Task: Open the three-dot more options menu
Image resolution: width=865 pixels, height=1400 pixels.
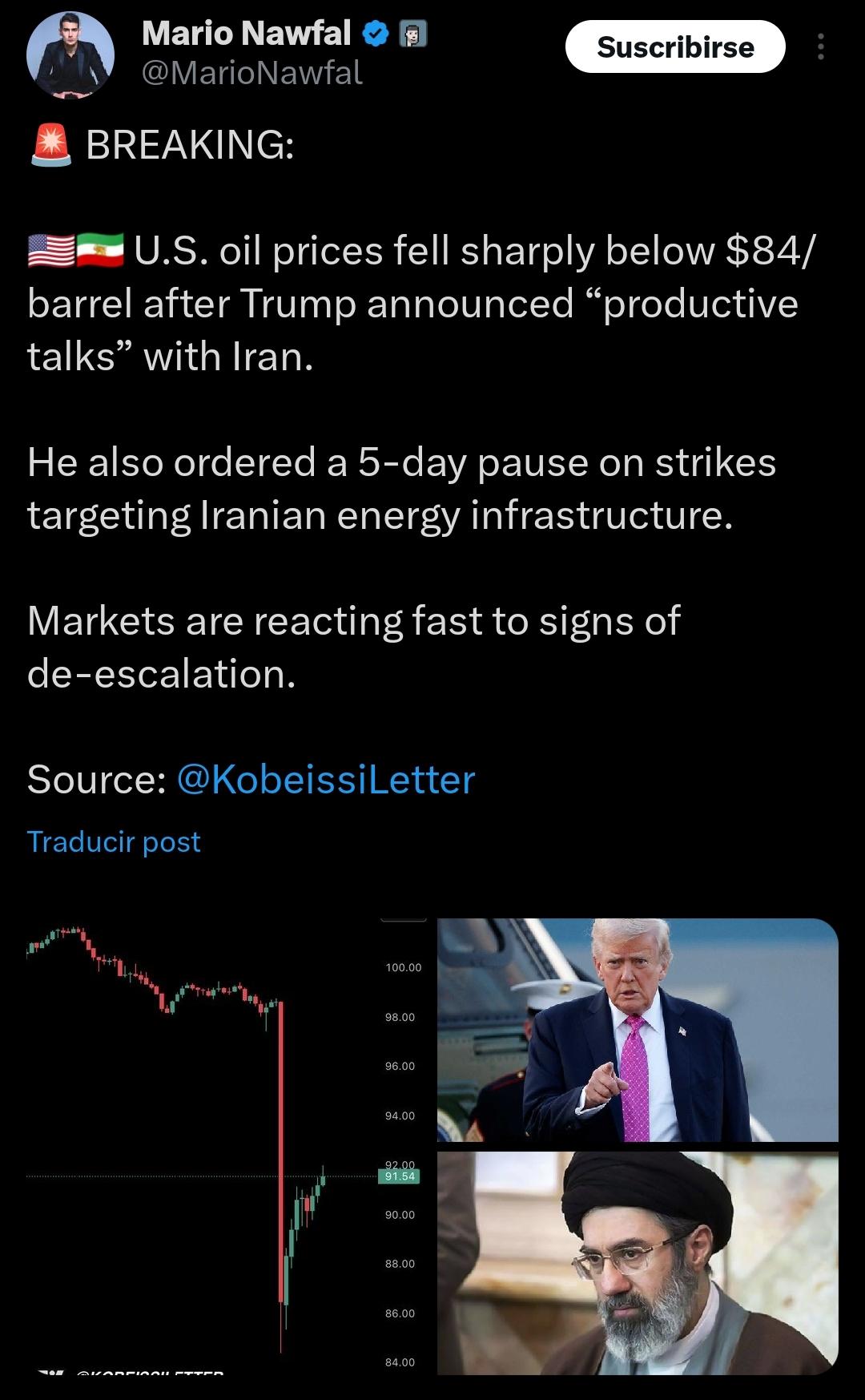Action: pos(820,47)
